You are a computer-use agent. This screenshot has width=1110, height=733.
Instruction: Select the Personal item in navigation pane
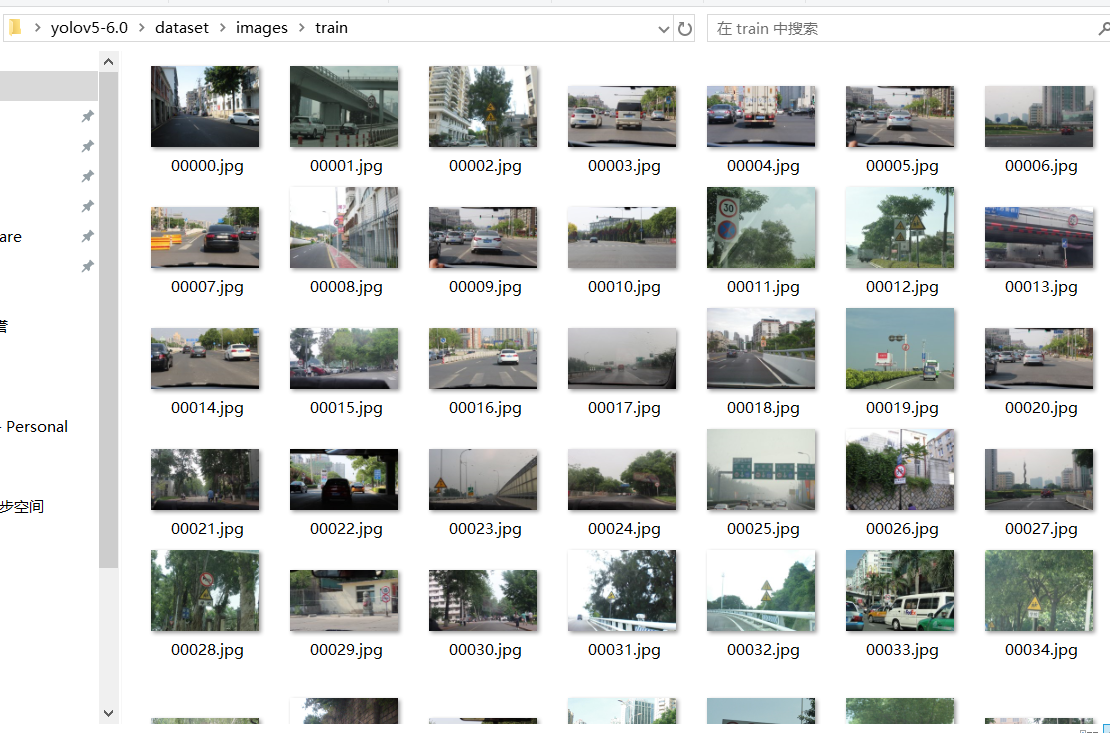(x=37, y=427)
